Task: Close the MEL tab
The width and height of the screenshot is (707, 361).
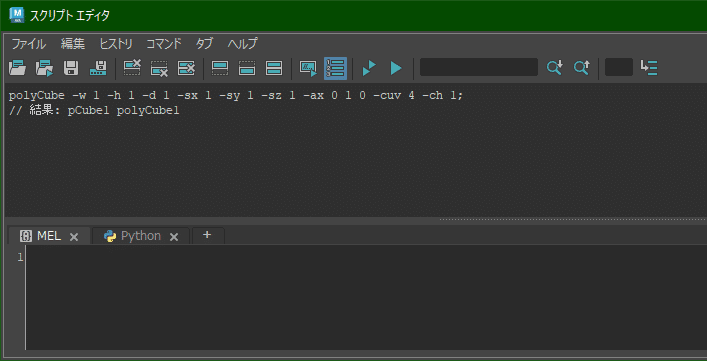Action: [x=74, y=237]
